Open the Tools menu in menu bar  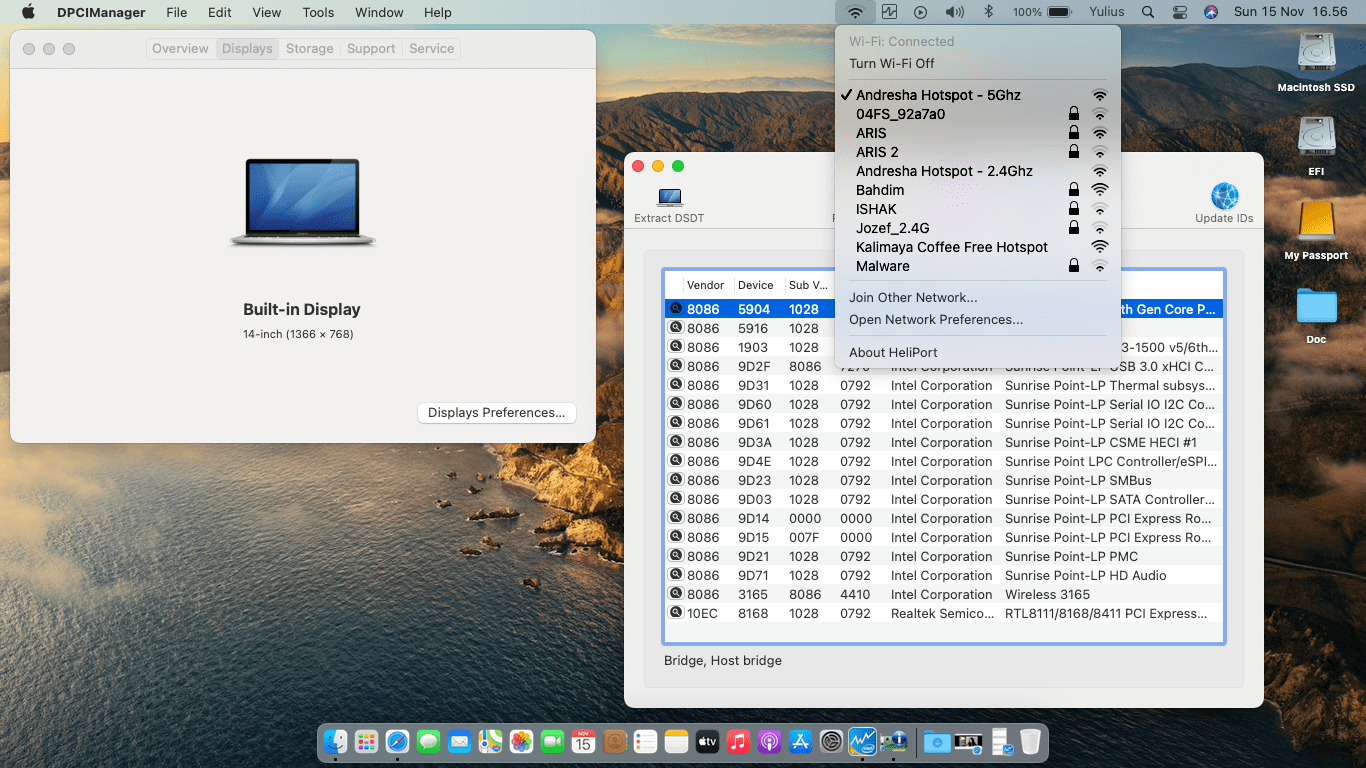318,13
